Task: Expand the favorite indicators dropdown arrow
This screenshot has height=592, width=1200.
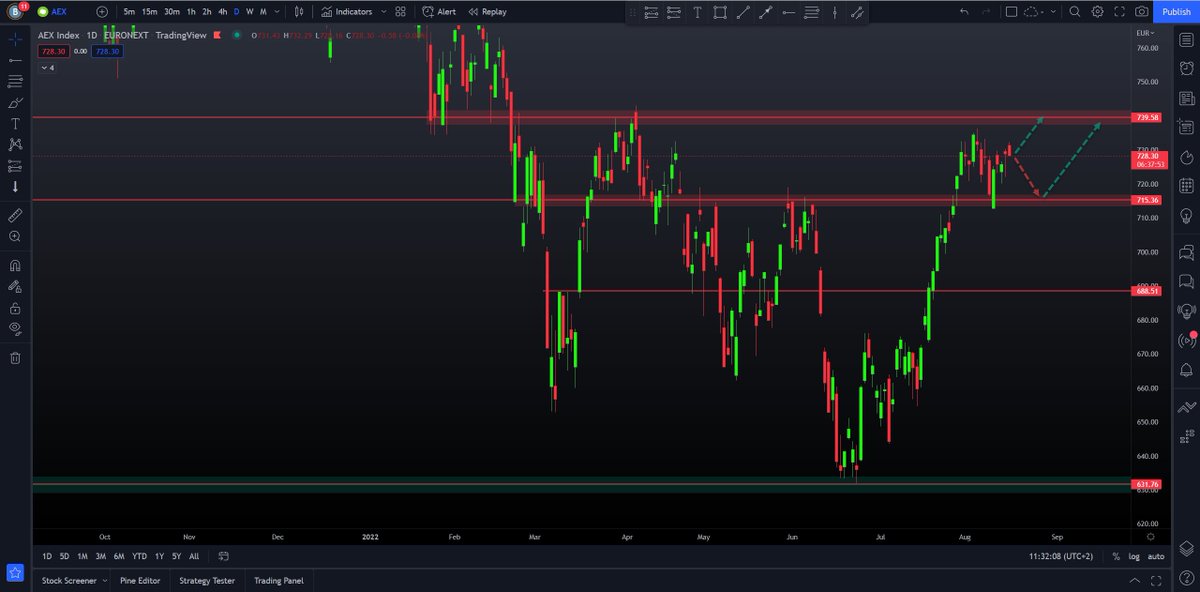Action: (384, 12)
